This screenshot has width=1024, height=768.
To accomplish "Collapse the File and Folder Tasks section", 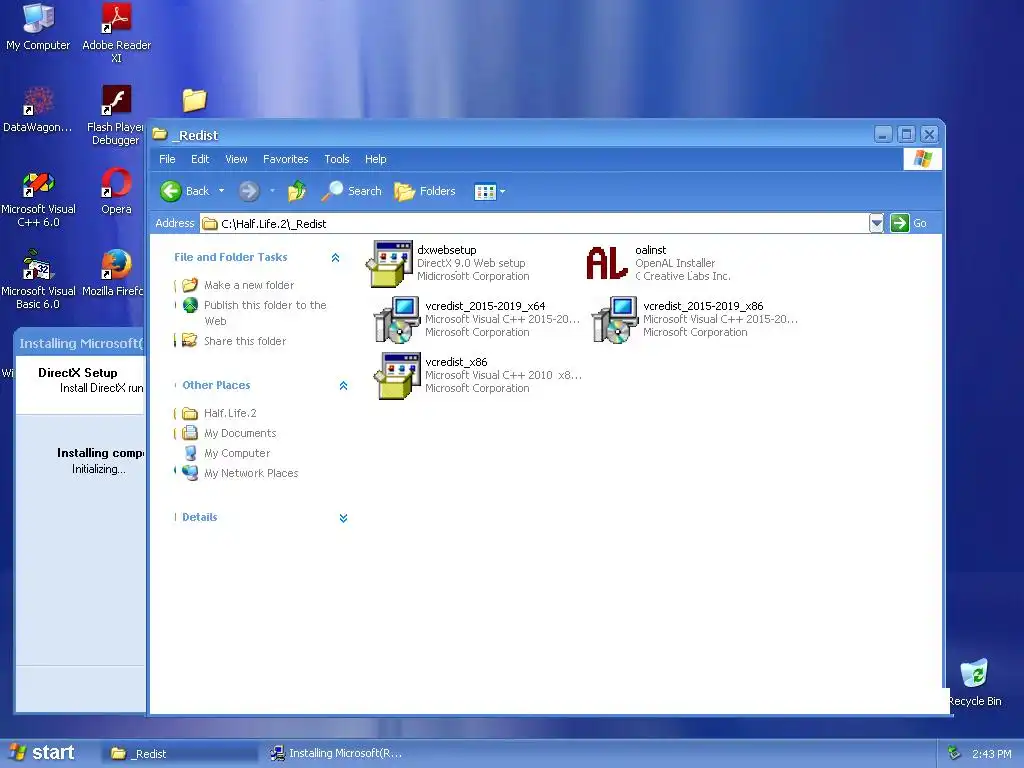I will click(336, 258).
